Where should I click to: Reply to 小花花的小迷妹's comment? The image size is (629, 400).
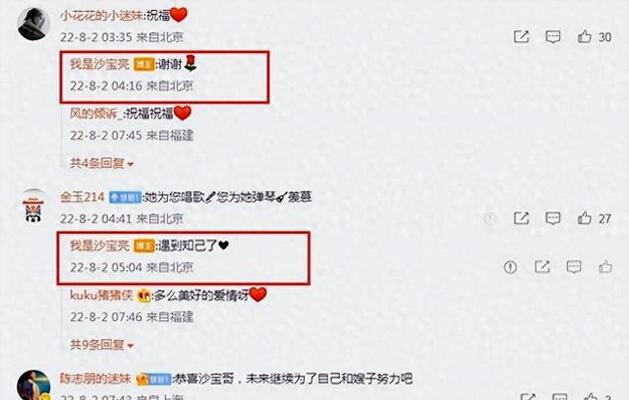(x=553, y=37)
